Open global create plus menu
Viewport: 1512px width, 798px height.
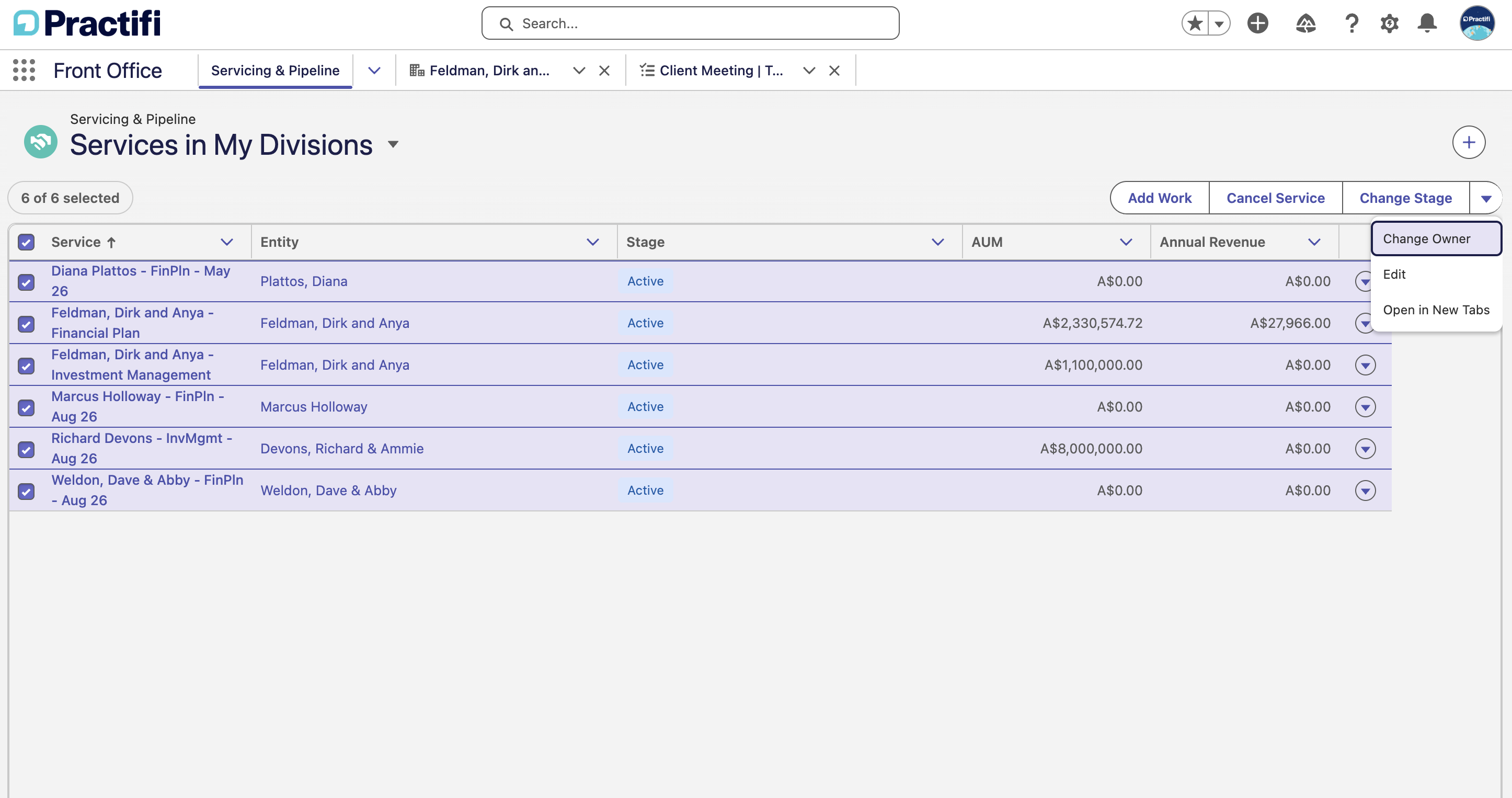[x=1257, y=24]
